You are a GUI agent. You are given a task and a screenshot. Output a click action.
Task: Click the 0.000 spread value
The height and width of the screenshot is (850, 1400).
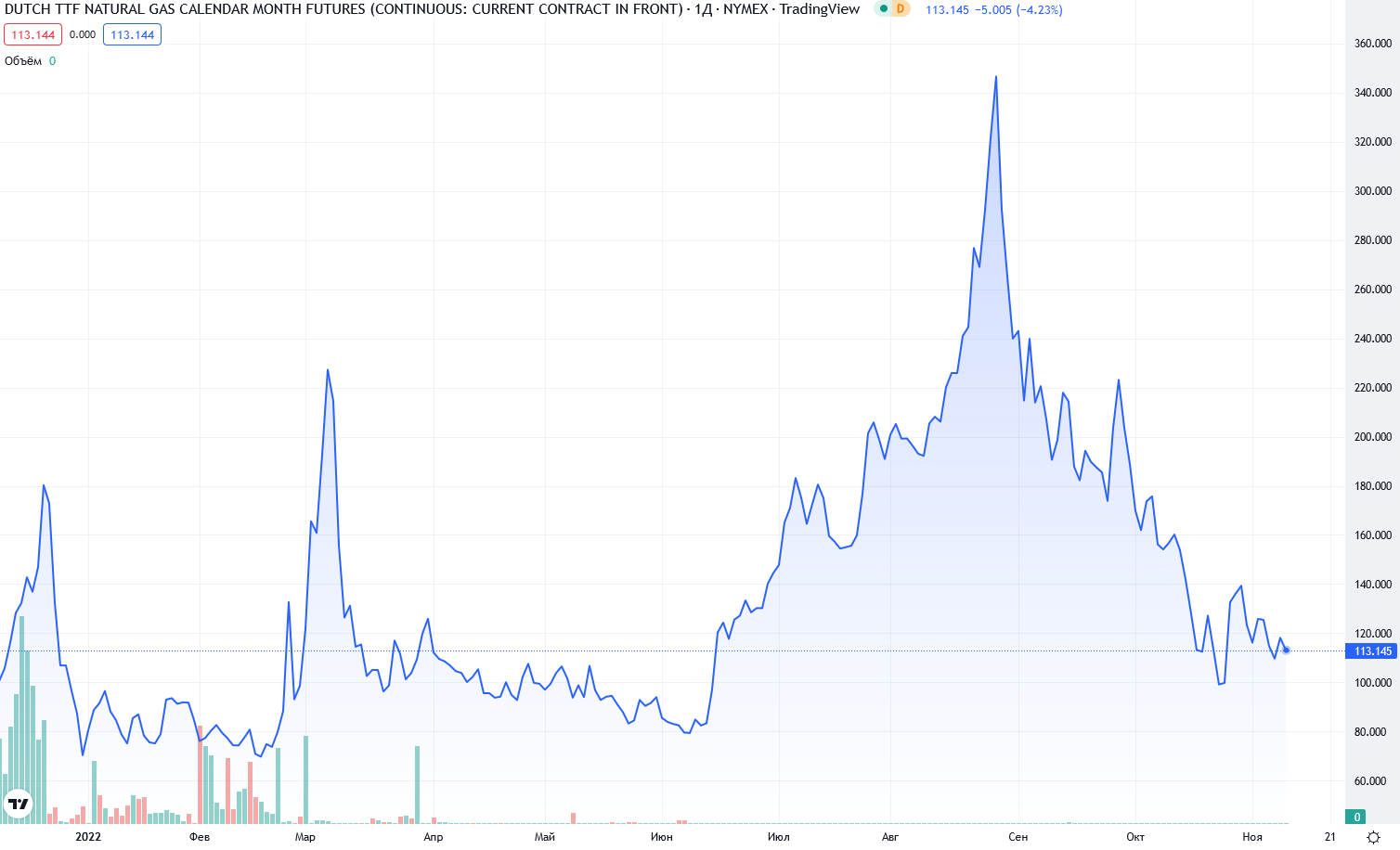(83, 35)
